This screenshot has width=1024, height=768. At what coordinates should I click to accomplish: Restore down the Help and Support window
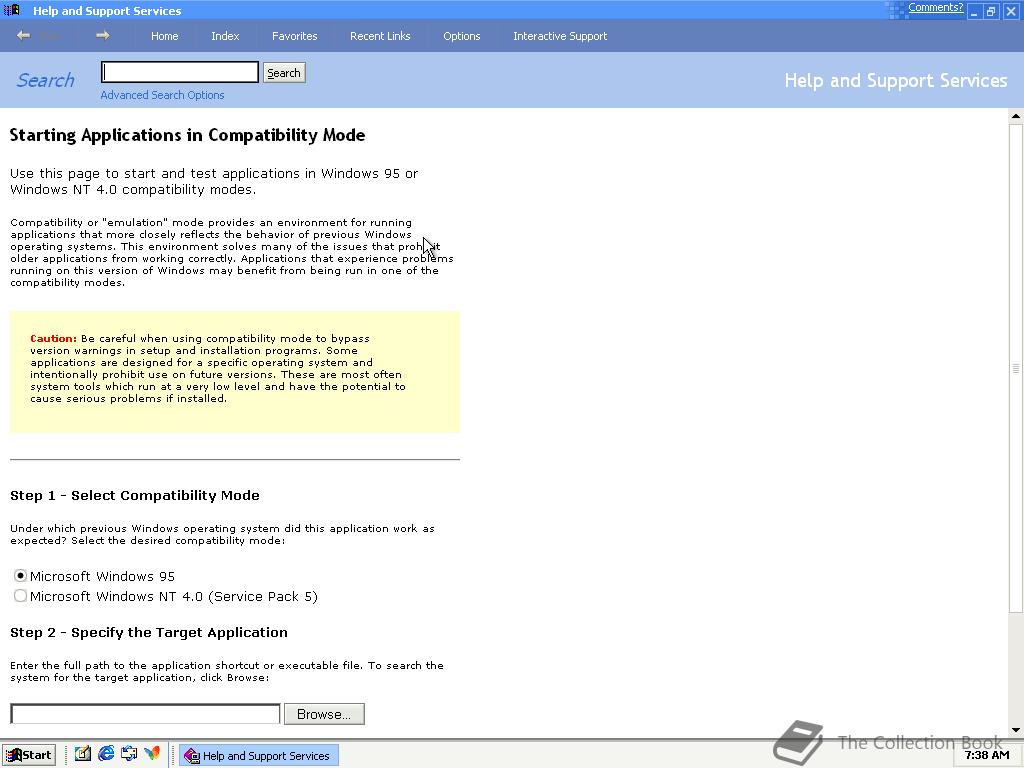coord(991,11)
